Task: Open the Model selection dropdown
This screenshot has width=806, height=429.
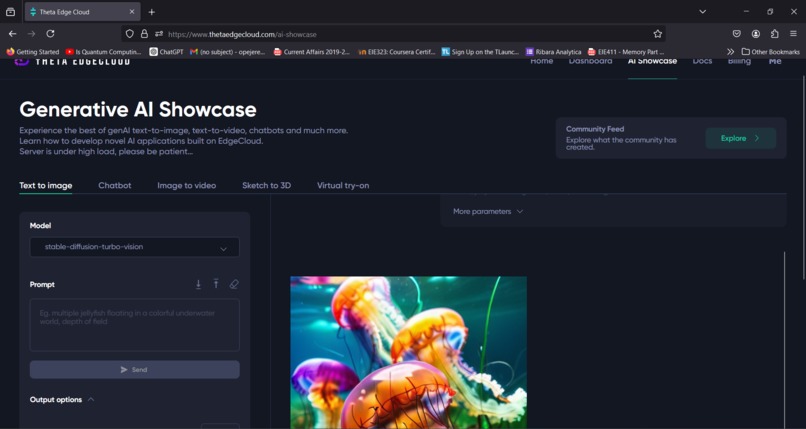Action: [x=135, y=247]
